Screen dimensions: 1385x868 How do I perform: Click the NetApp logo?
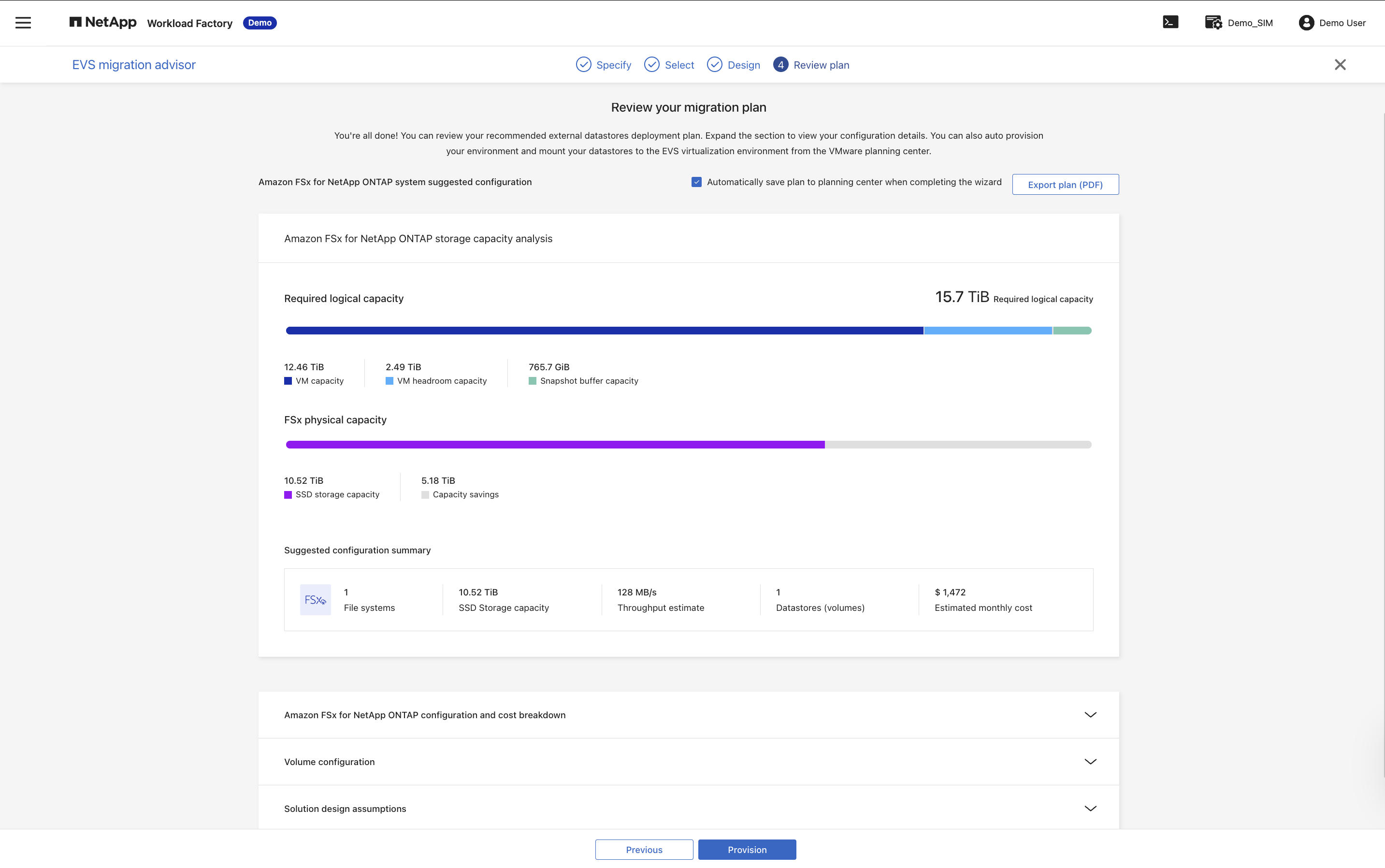click(103, 22)
